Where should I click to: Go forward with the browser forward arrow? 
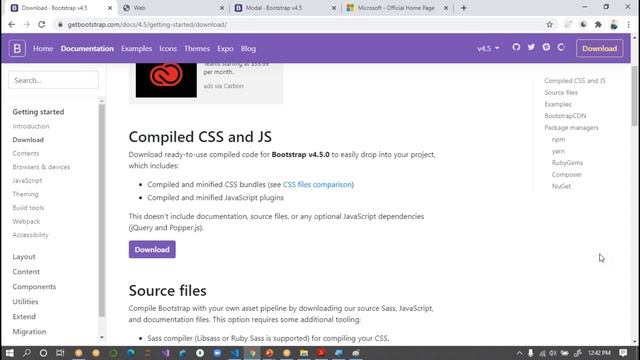27,24
